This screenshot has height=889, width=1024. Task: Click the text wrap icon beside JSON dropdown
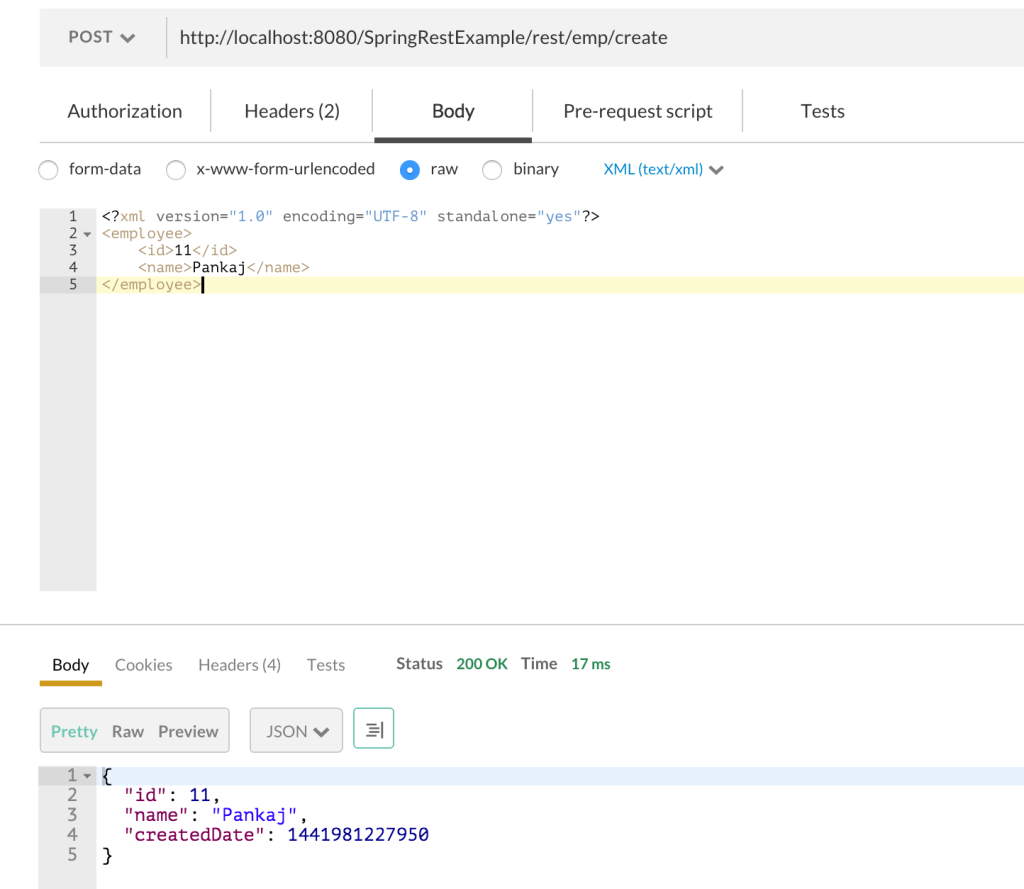tap(373, 729)
